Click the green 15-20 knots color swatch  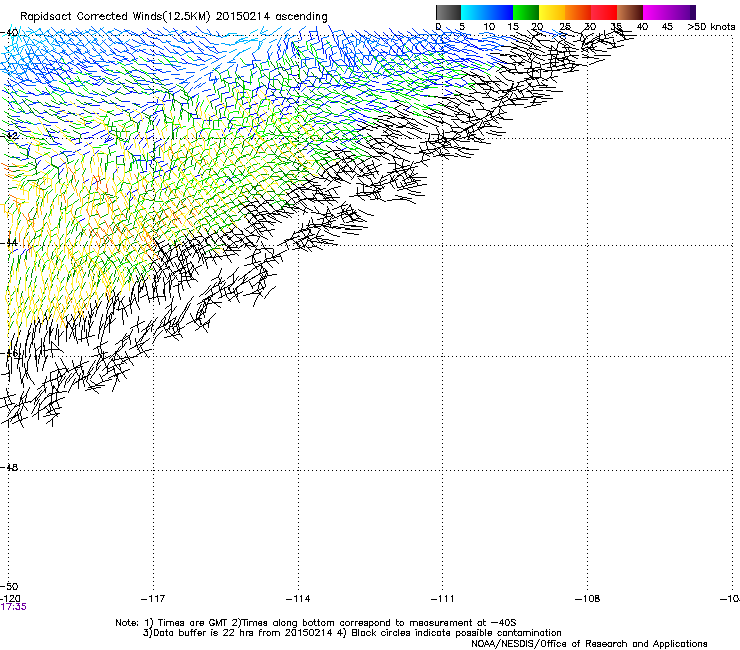click(526, 12)
